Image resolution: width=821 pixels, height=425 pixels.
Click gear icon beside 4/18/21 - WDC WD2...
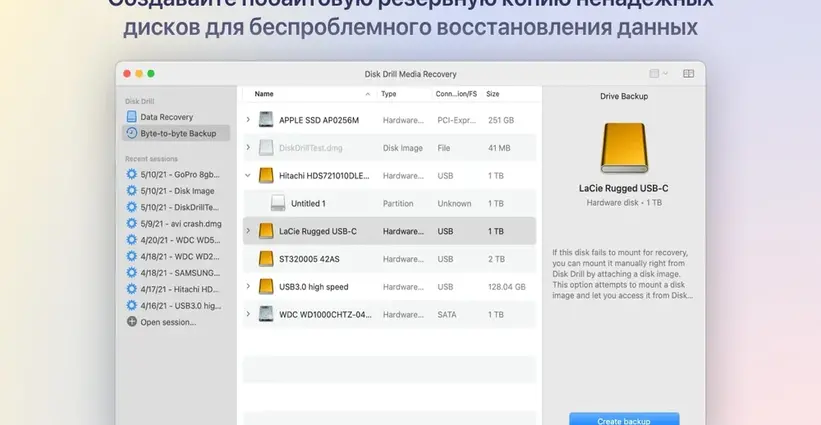[131, 256]
